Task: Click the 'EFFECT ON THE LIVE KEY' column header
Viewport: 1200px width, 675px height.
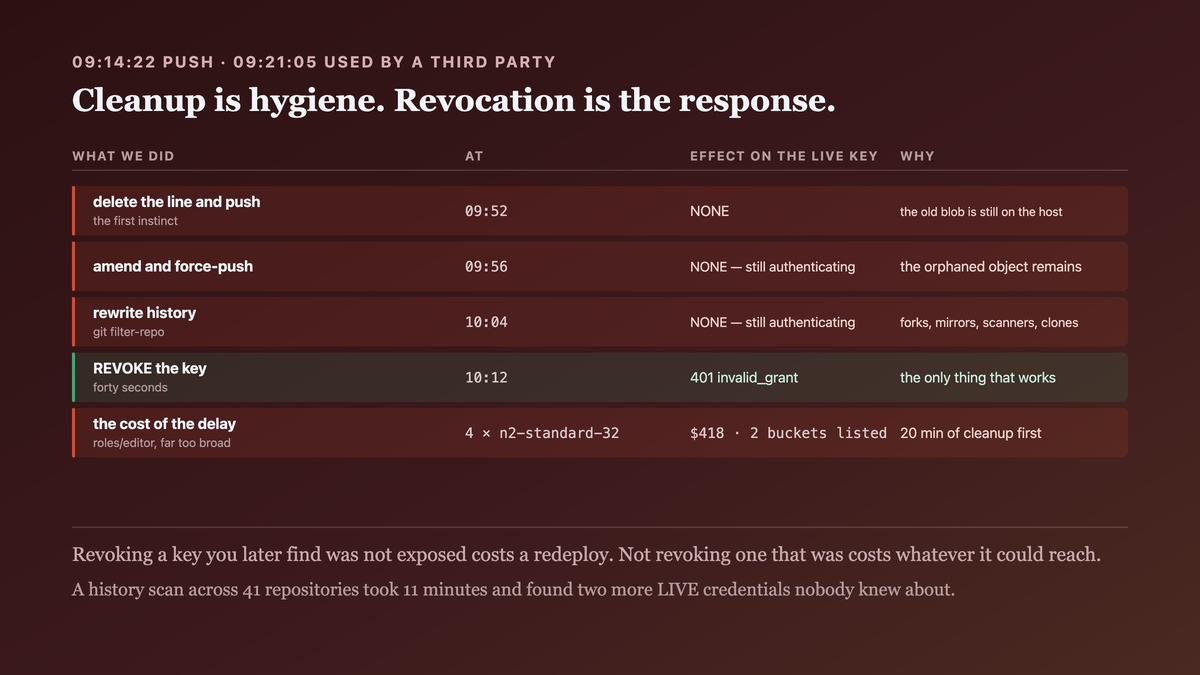Action: pyautogui.click(x=784, y=156)
